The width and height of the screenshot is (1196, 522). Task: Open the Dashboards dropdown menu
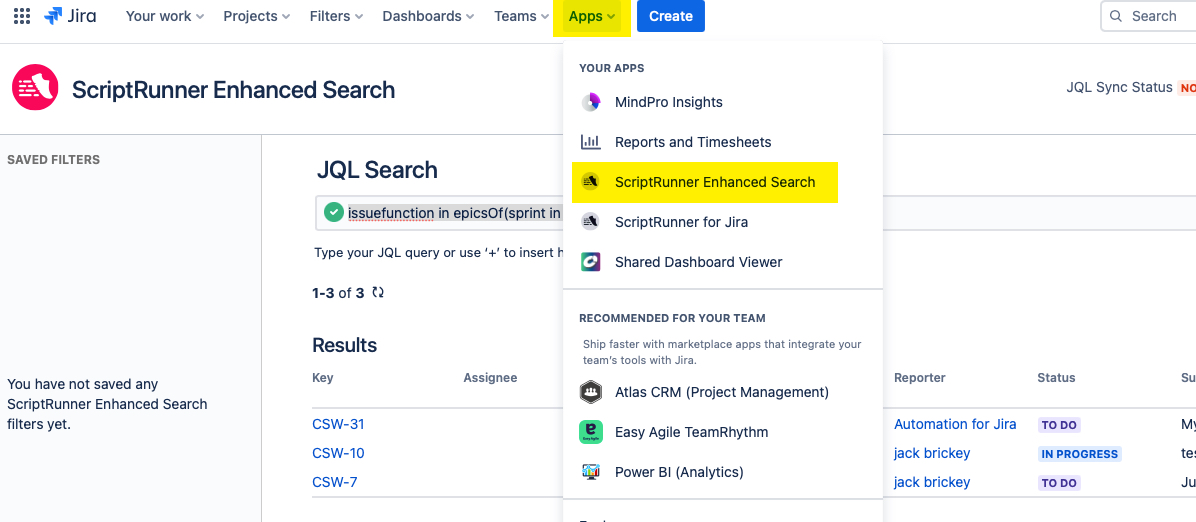click(x=429, y=16)
